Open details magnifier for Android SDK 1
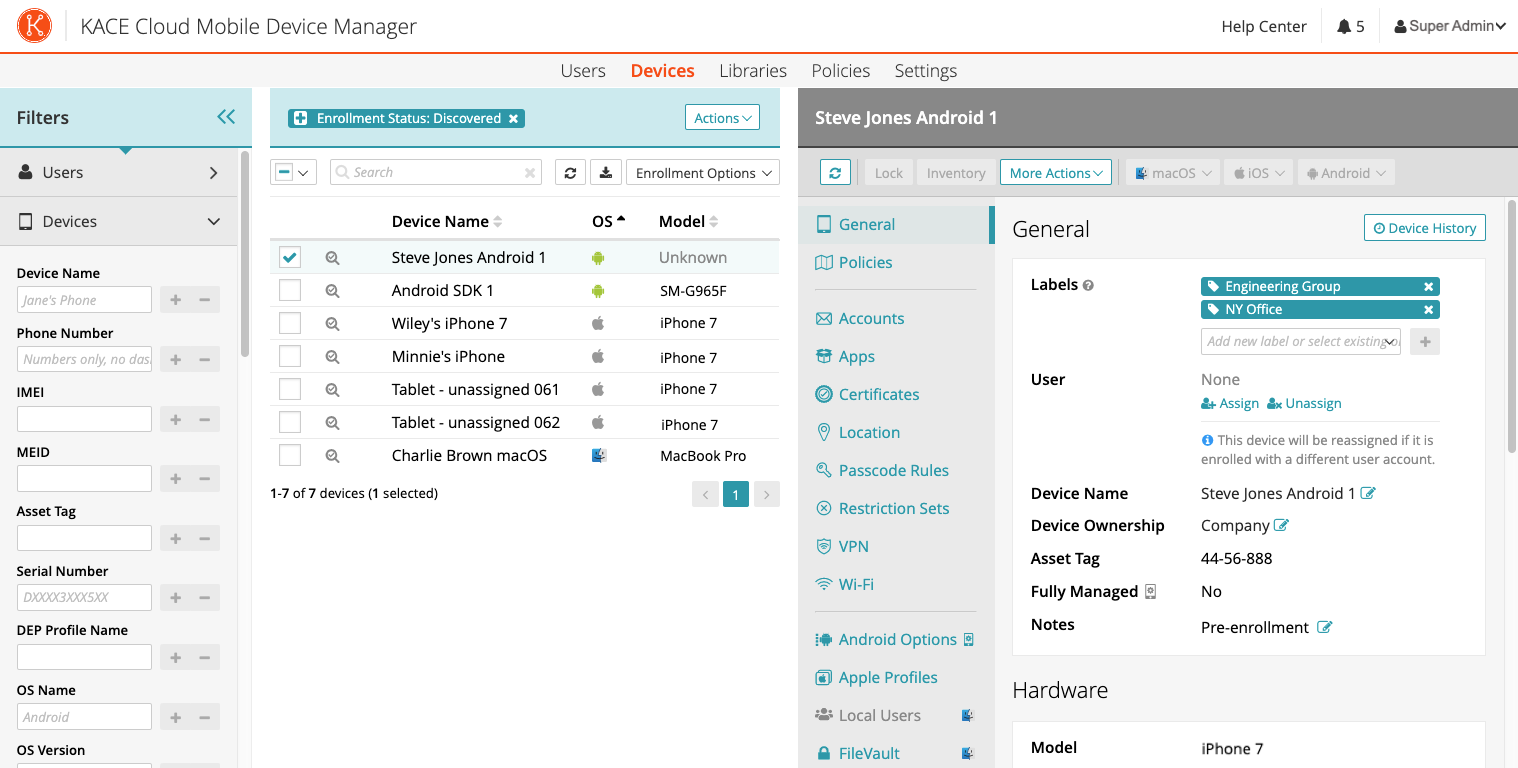 pyautogui.click(x=332, y=291)
